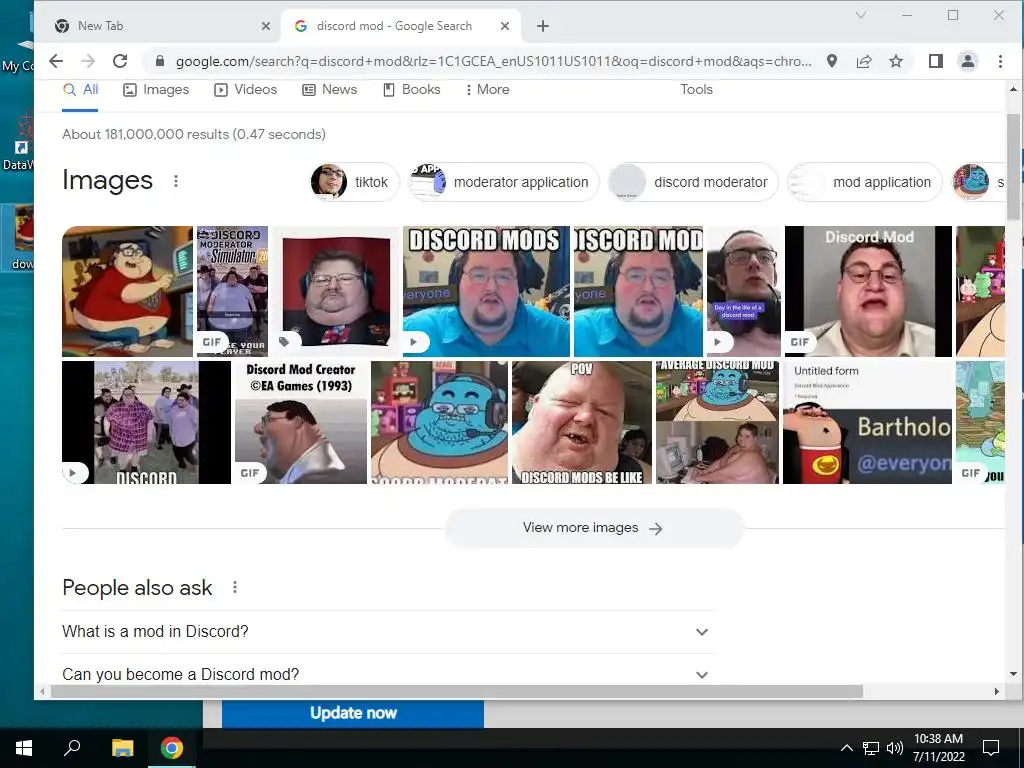Open File Explorer from taskbar
The width and height of the screenshot is (1024, 768).
[x=122, y=748]
